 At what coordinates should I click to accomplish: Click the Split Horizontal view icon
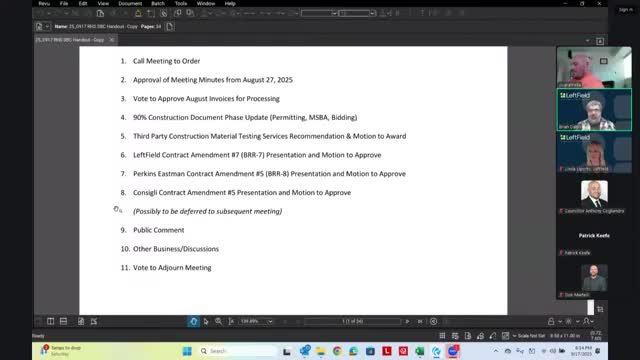pyautogui.click(x=63, y=321)
